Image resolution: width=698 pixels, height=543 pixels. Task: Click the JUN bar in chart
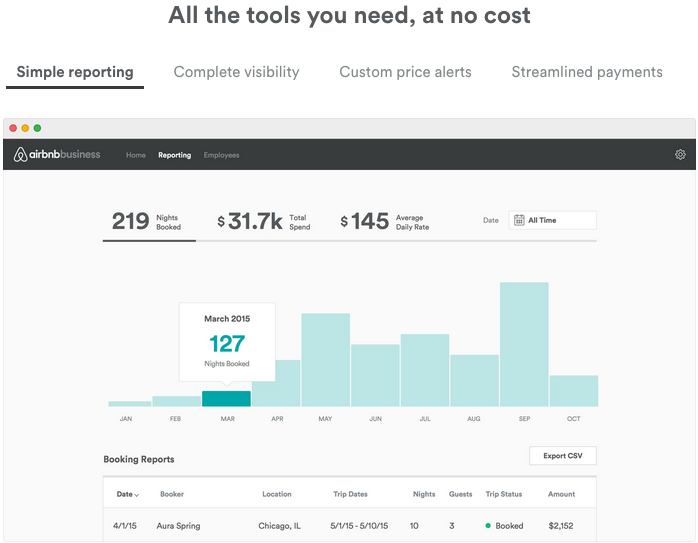coord(375,375)
